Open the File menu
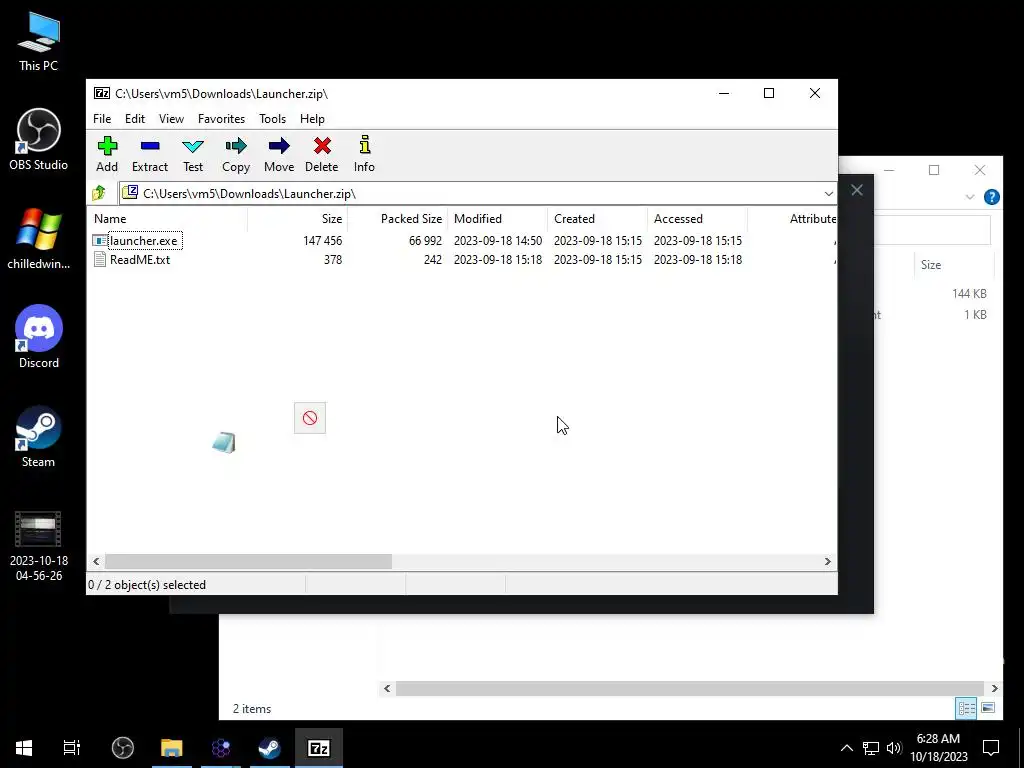This screenshot has width=1024, height=768. click(102, 119)
